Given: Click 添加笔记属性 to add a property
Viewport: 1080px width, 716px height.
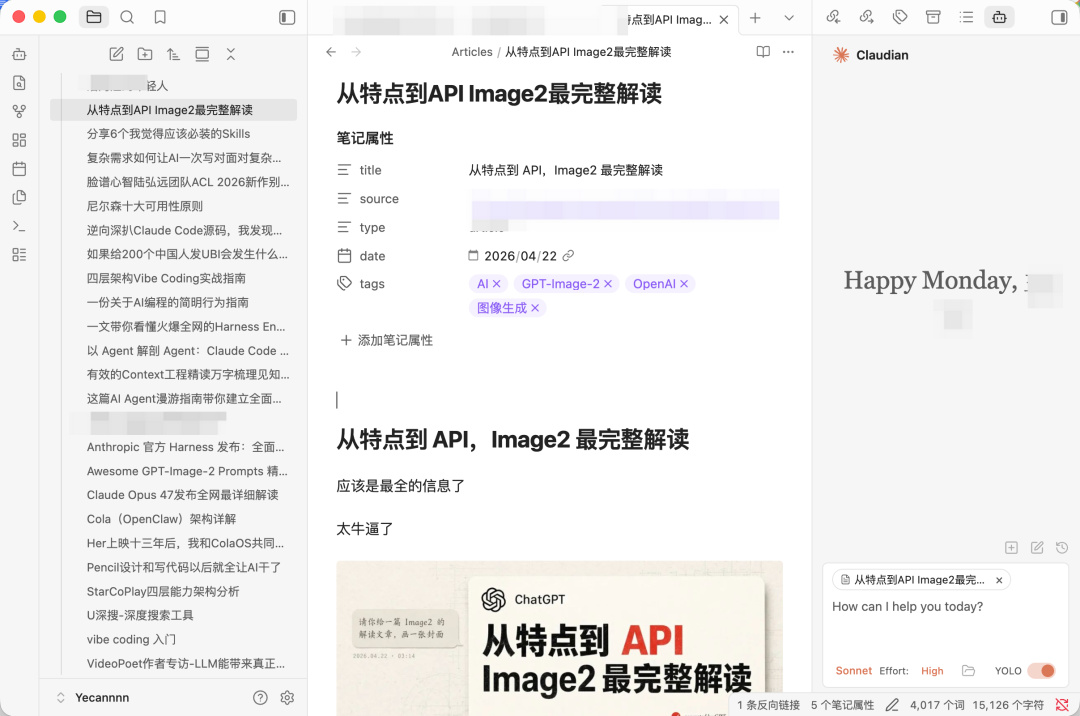Looking at the screenshot, I should click(386, 340).
